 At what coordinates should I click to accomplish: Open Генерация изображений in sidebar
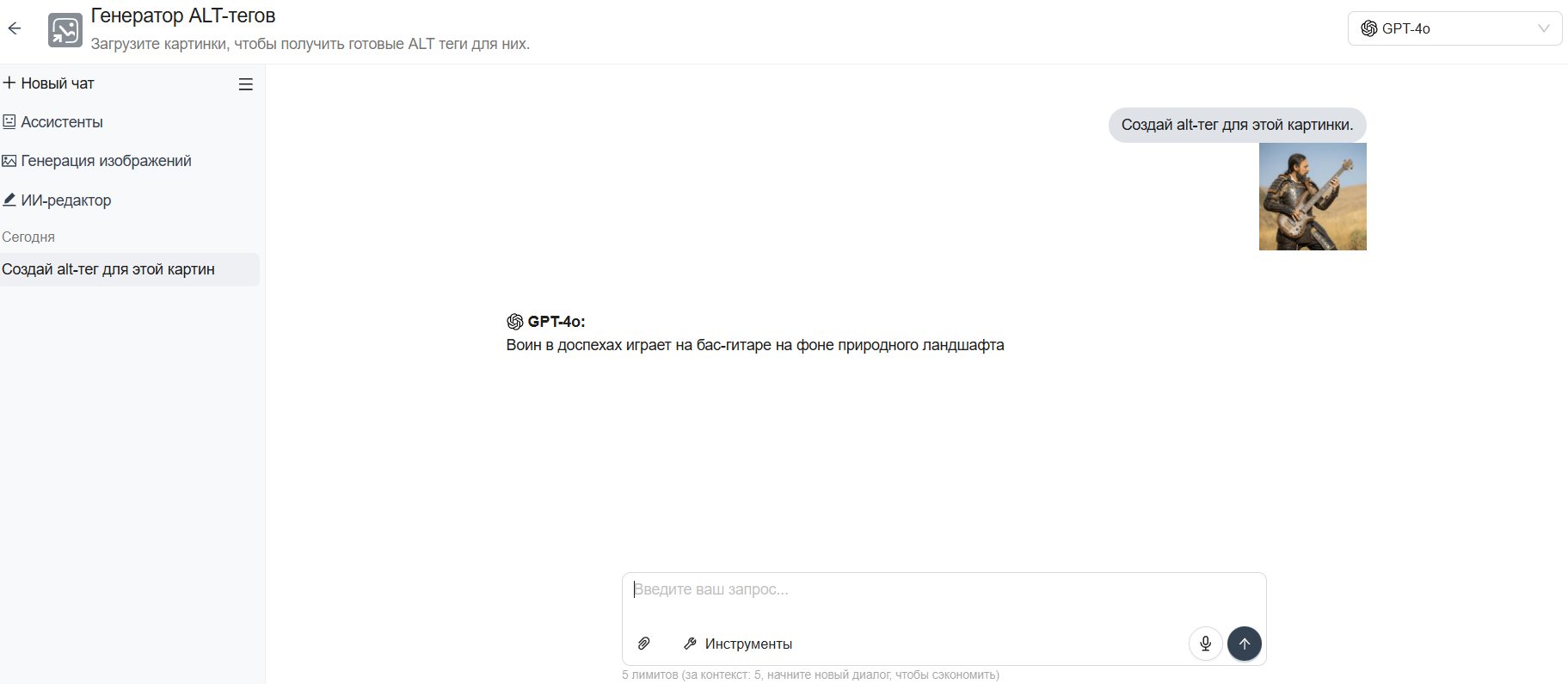(96, 161)
